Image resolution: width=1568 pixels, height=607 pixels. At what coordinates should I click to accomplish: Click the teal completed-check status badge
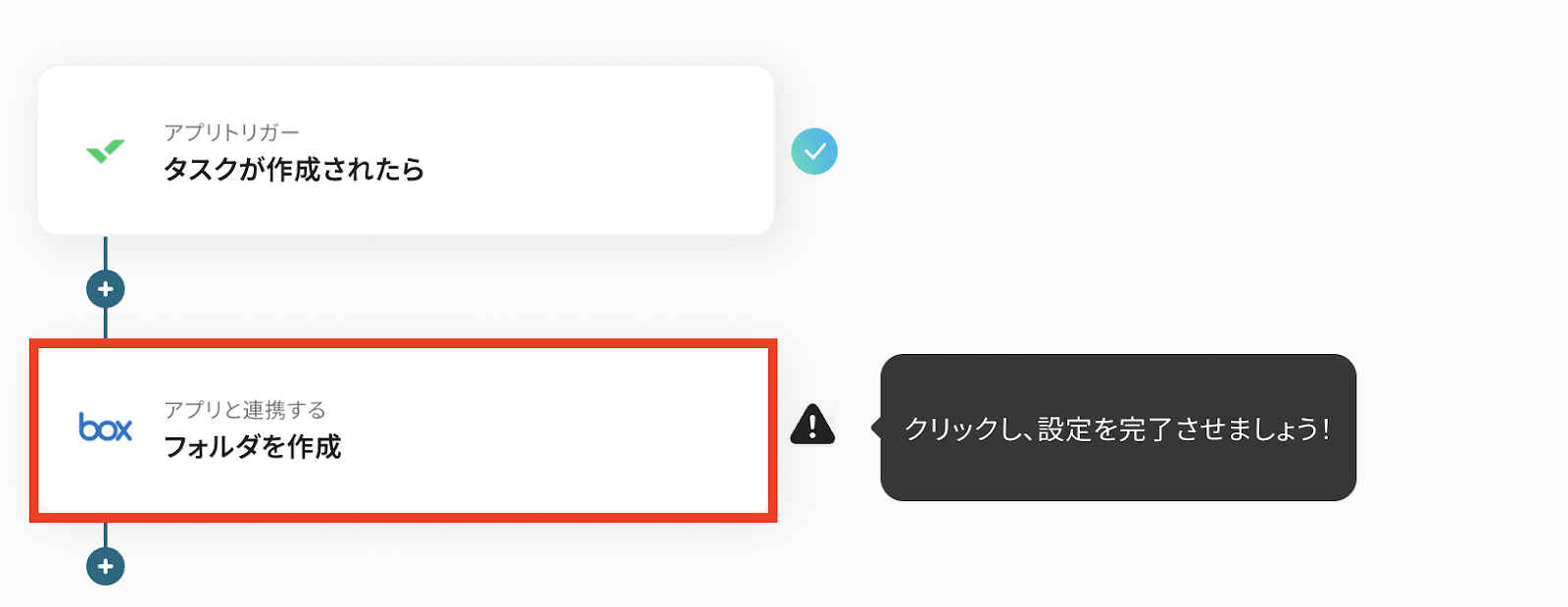tap(814, 152)
